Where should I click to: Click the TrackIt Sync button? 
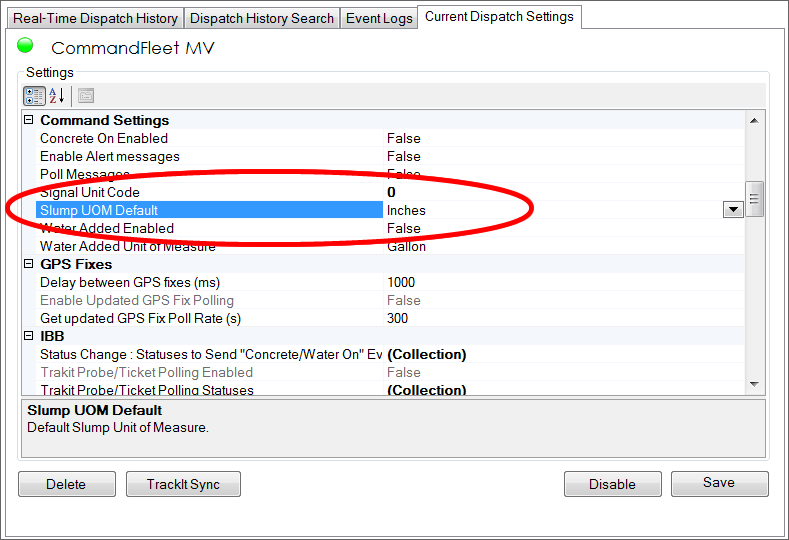pos(183,484)
